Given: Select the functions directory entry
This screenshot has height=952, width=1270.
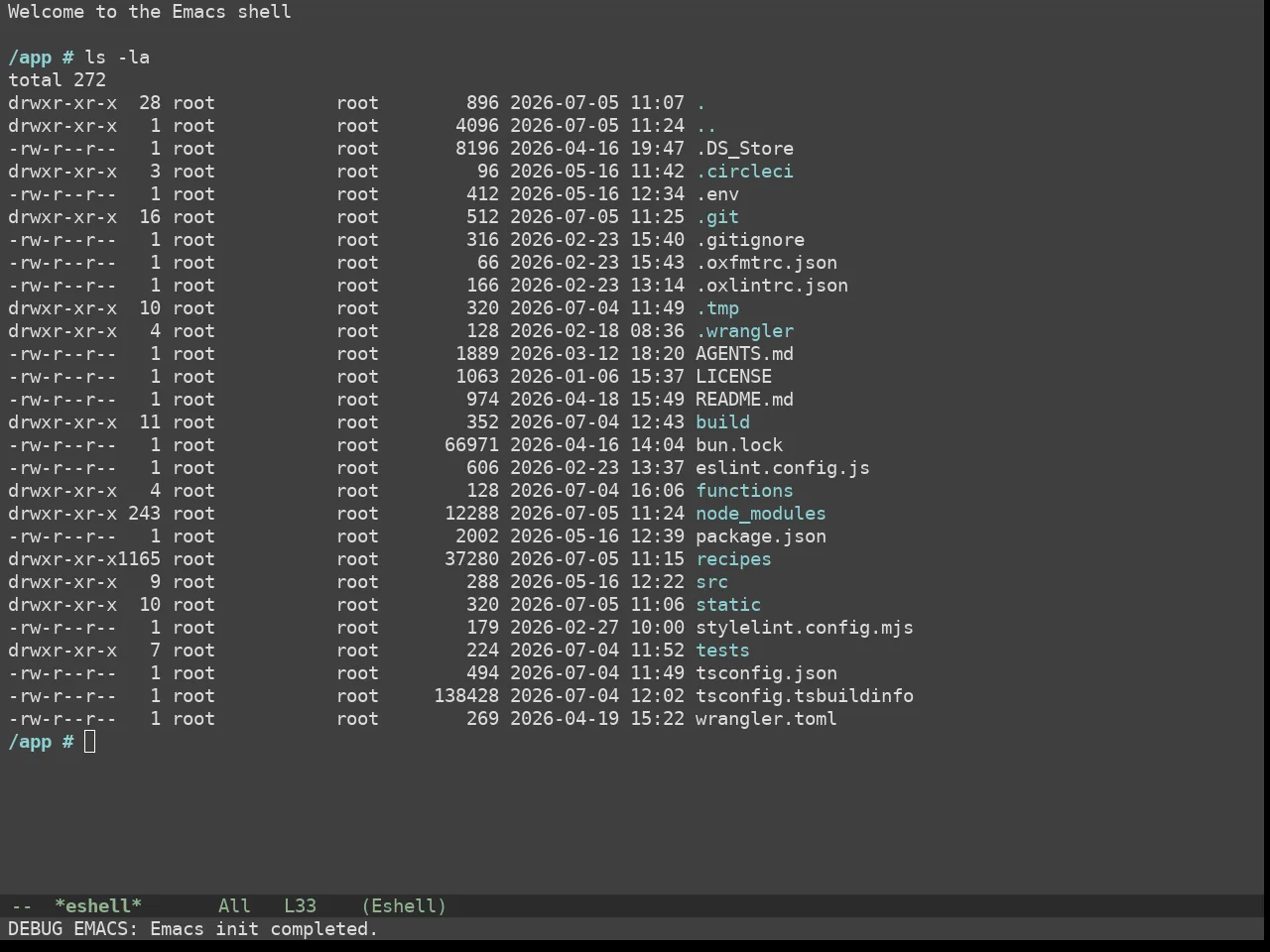Looking at the screenshot, I should point(744,491).
